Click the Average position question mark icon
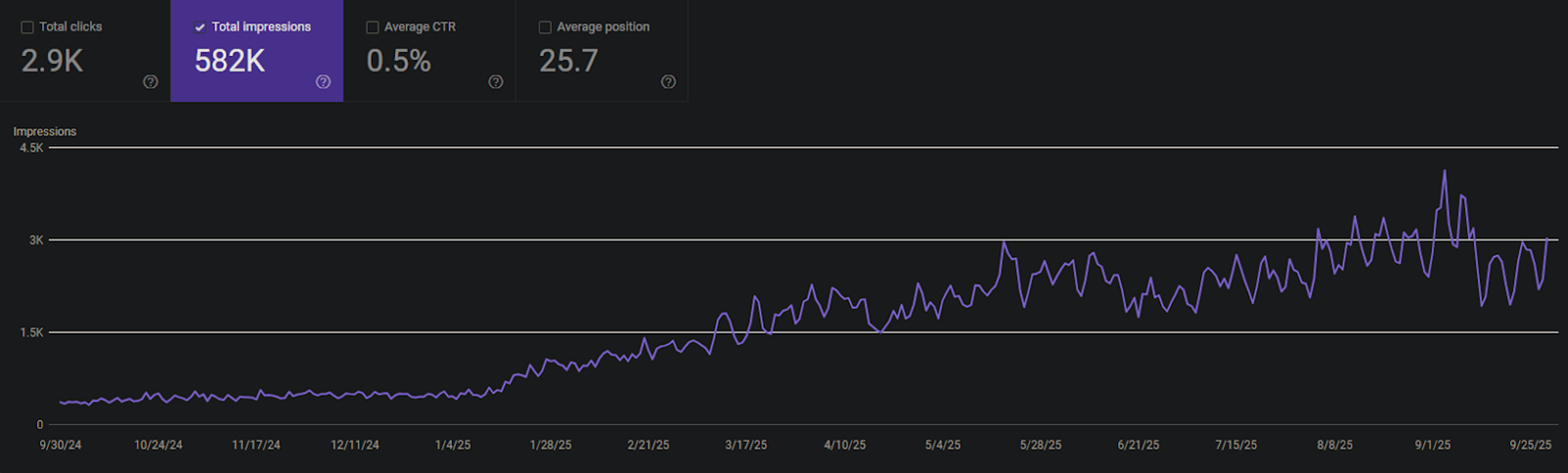Image resolution: width=1568 pixels, height=473 pixels. click(668, 82)
